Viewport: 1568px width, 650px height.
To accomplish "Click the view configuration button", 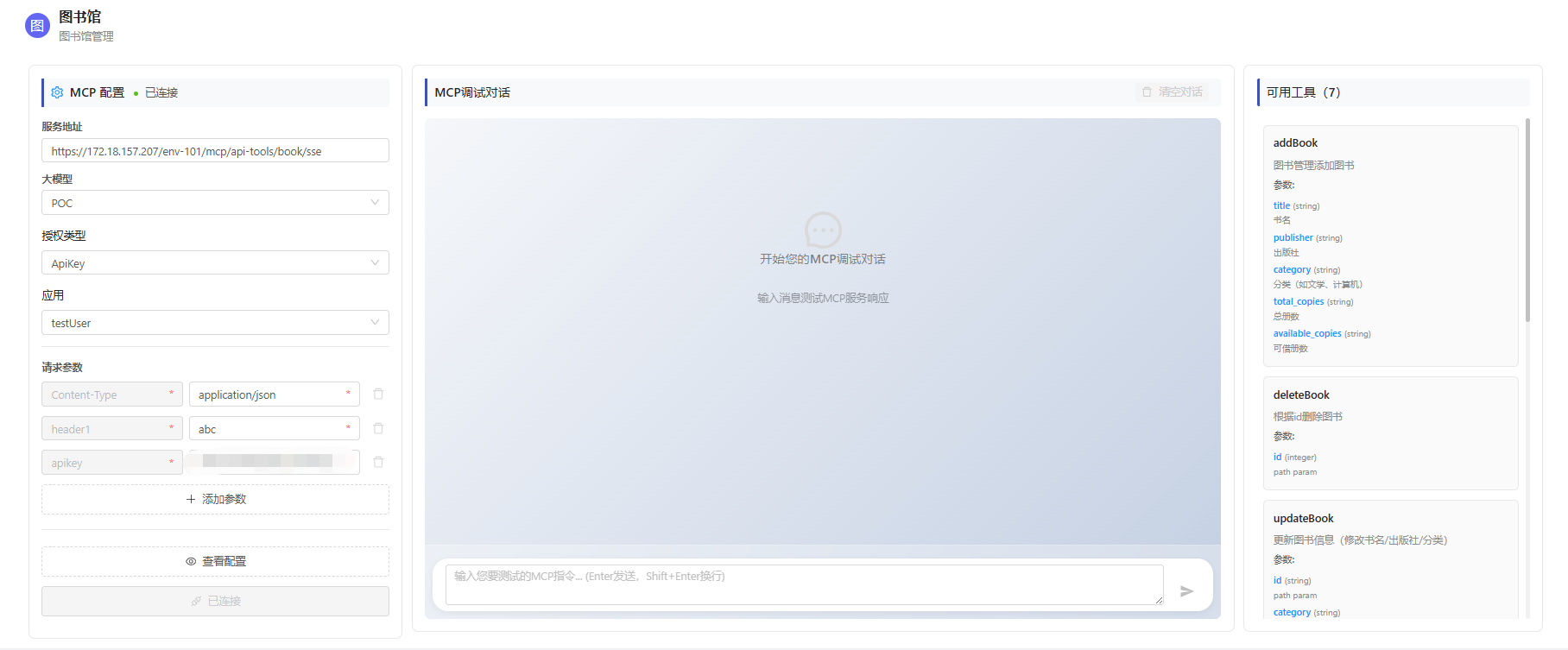I will 215,561.
